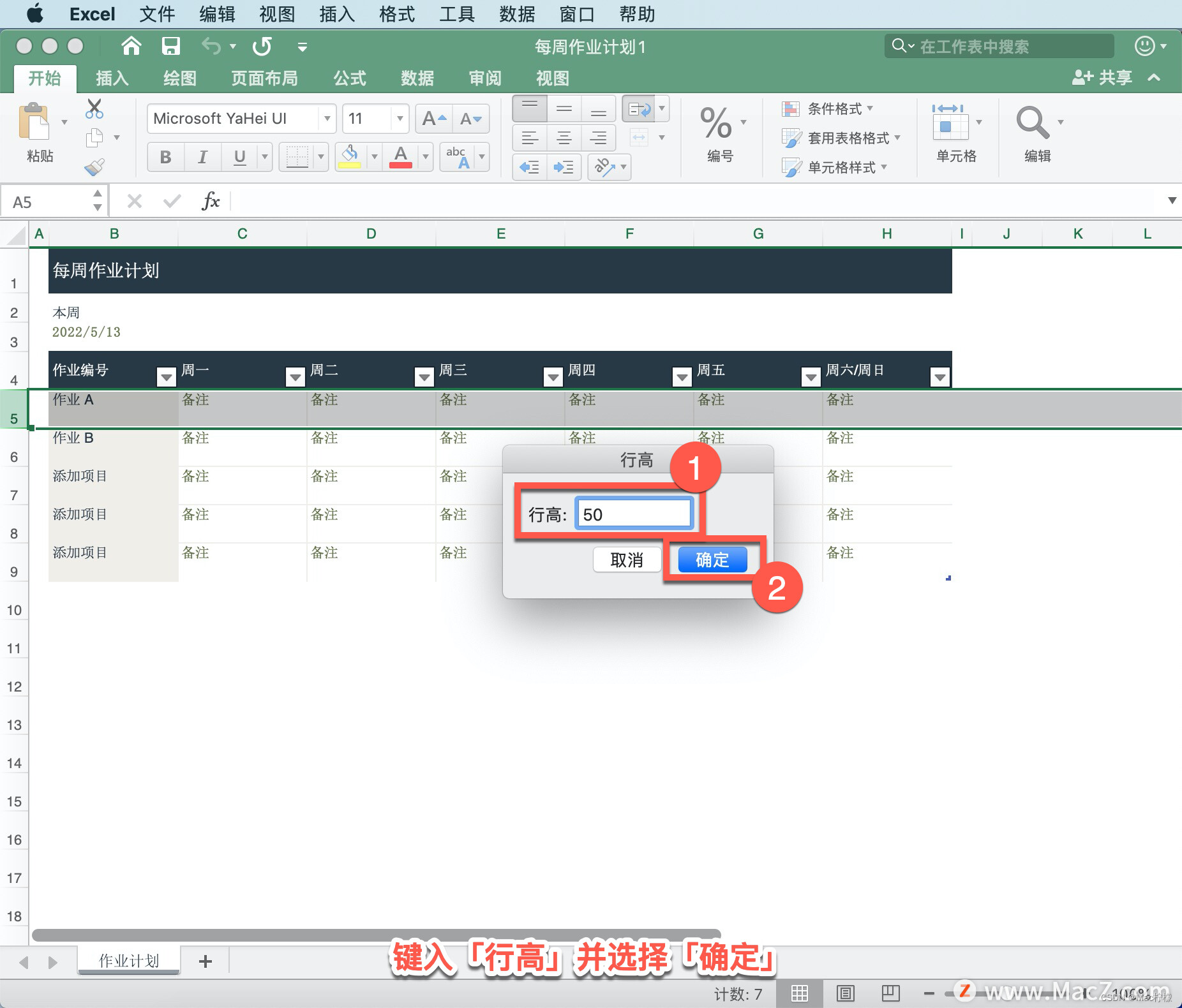Open the font size dropdown
Screen dimensions: 1182x1008
pyautogui.click(x=400, y=119)
